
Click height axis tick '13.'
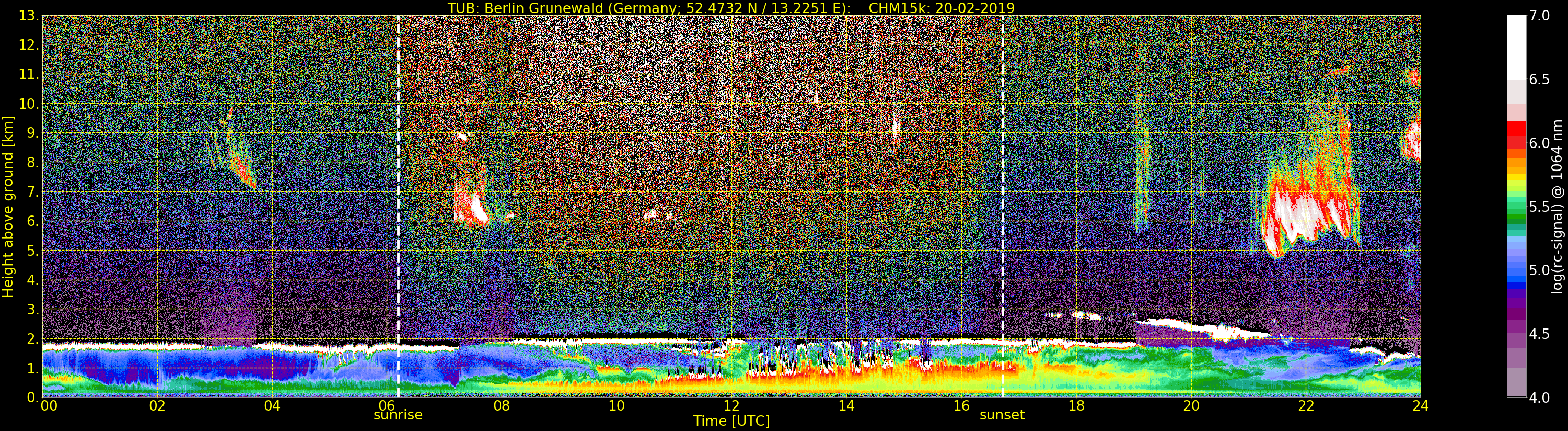coord(29,16)
